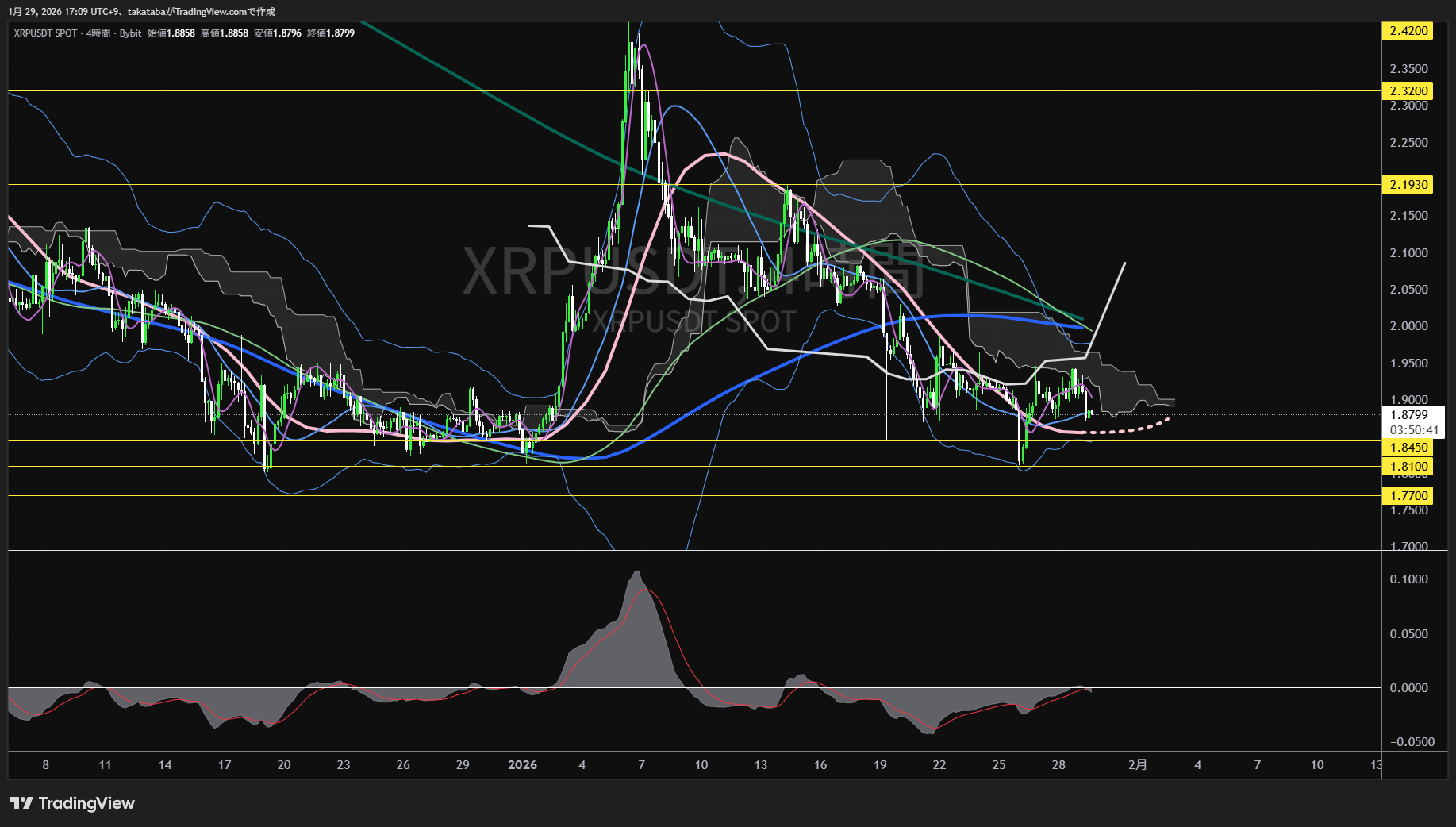The height and width of the screenshot is (827, 1456).
Task: Click the 2.0000 price axis value
Action: pos(1408,326)
